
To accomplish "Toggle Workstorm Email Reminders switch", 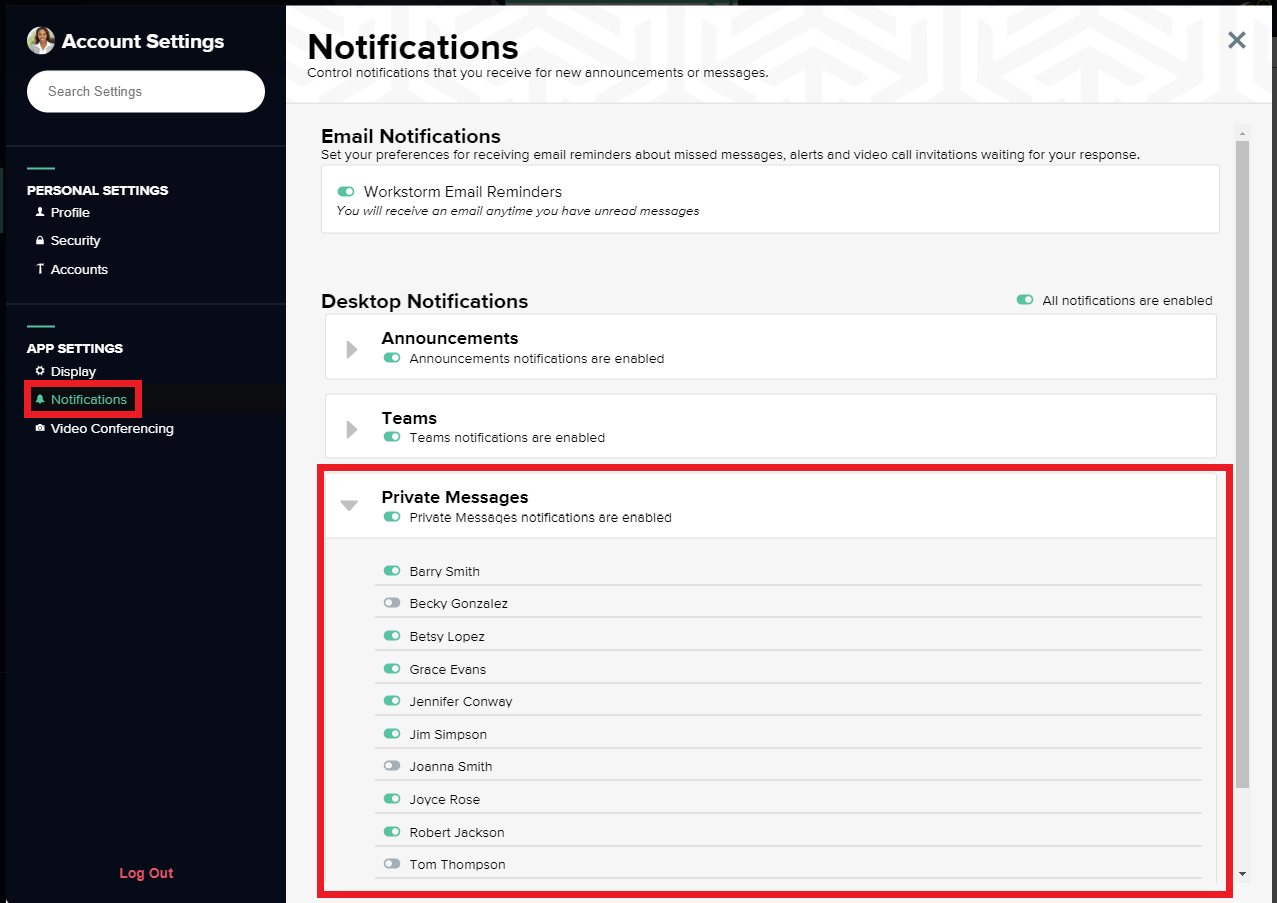I will (x=347, y=191).
